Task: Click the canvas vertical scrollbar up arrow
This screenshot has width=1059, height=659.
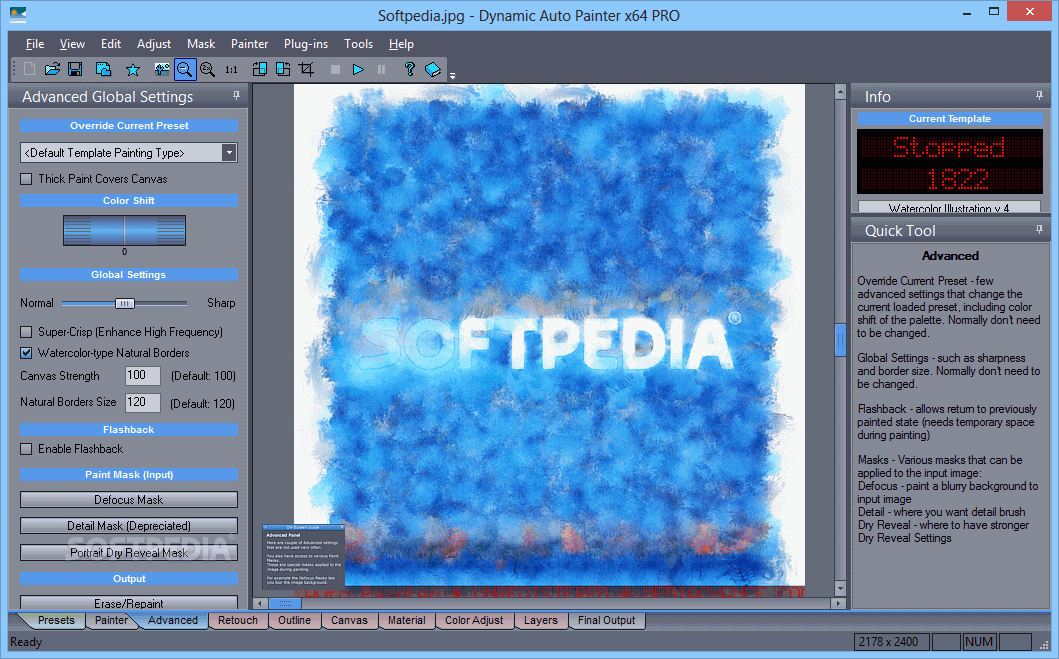Action: (x=840, y=91)
